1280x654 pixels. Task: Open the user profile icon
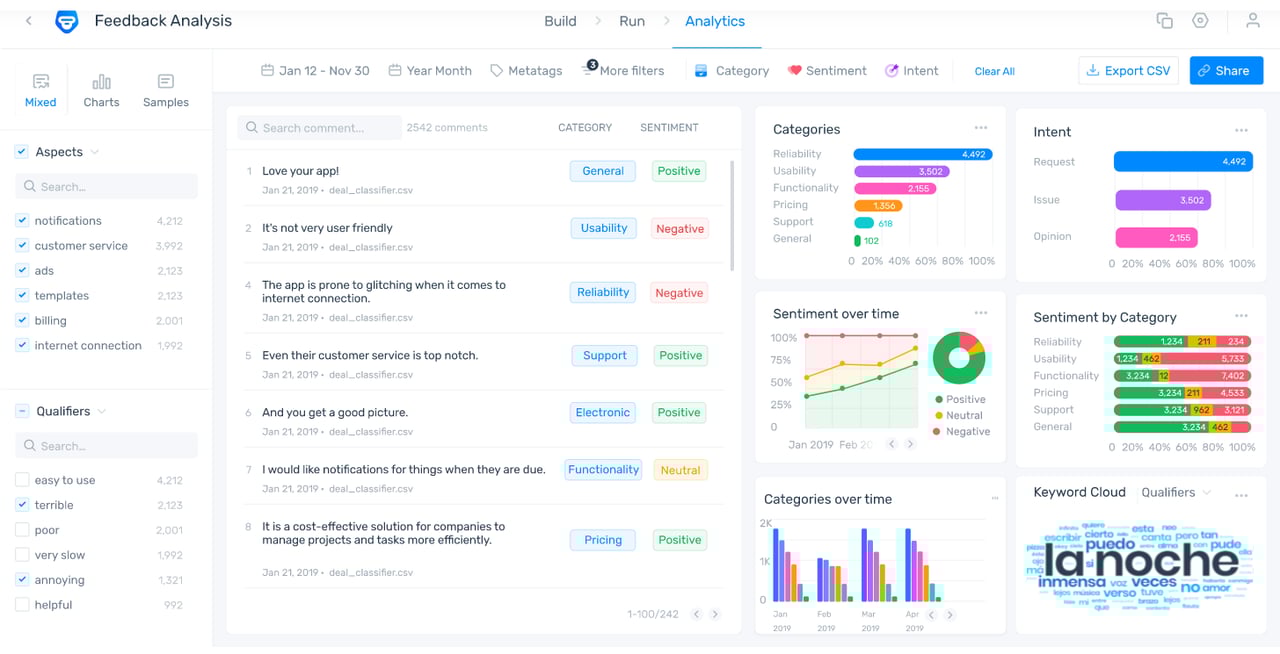(x=1252, y=21)
